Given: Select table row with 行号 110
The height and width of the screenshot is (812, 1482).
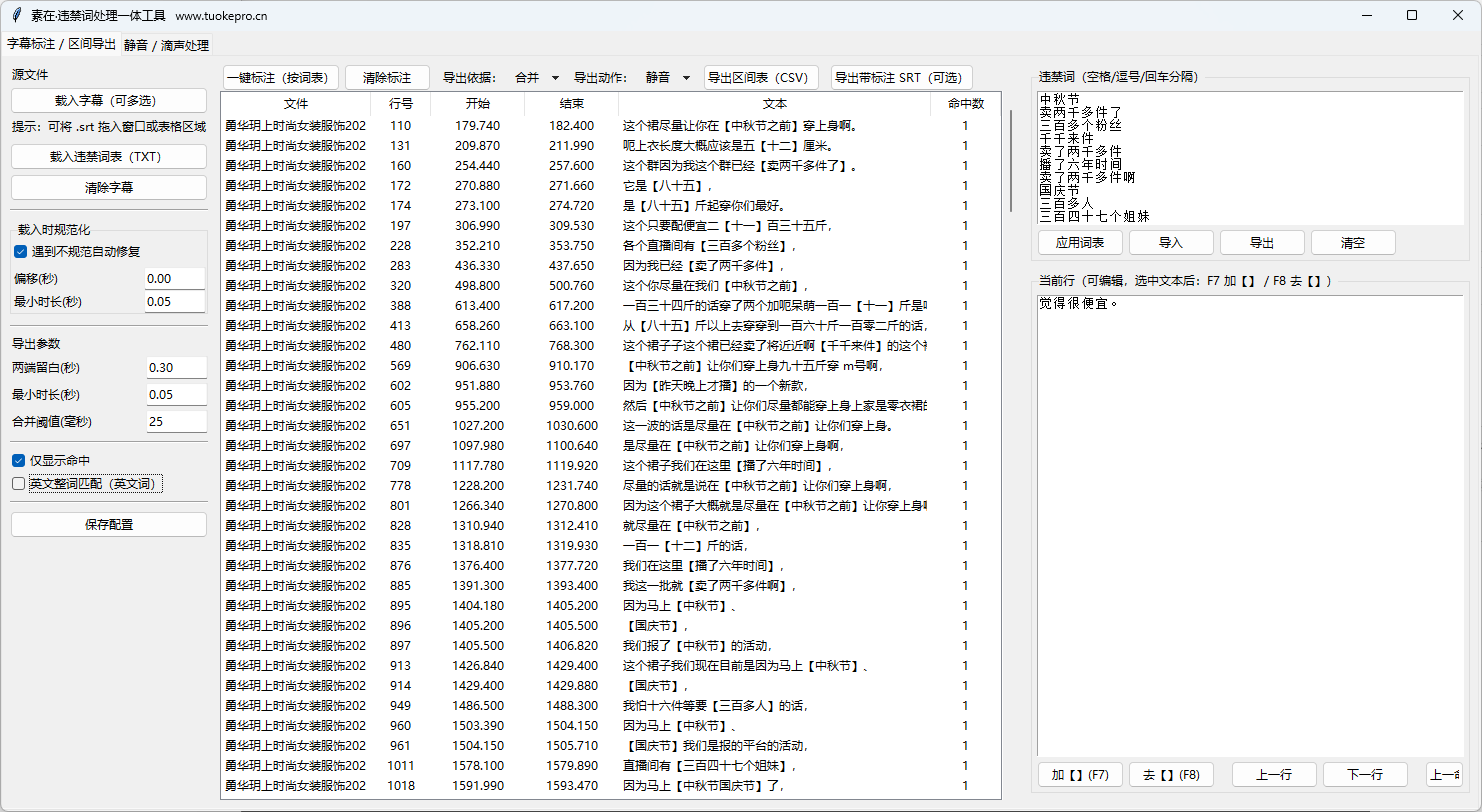Looking at the screenshot, I should [611, 126].
